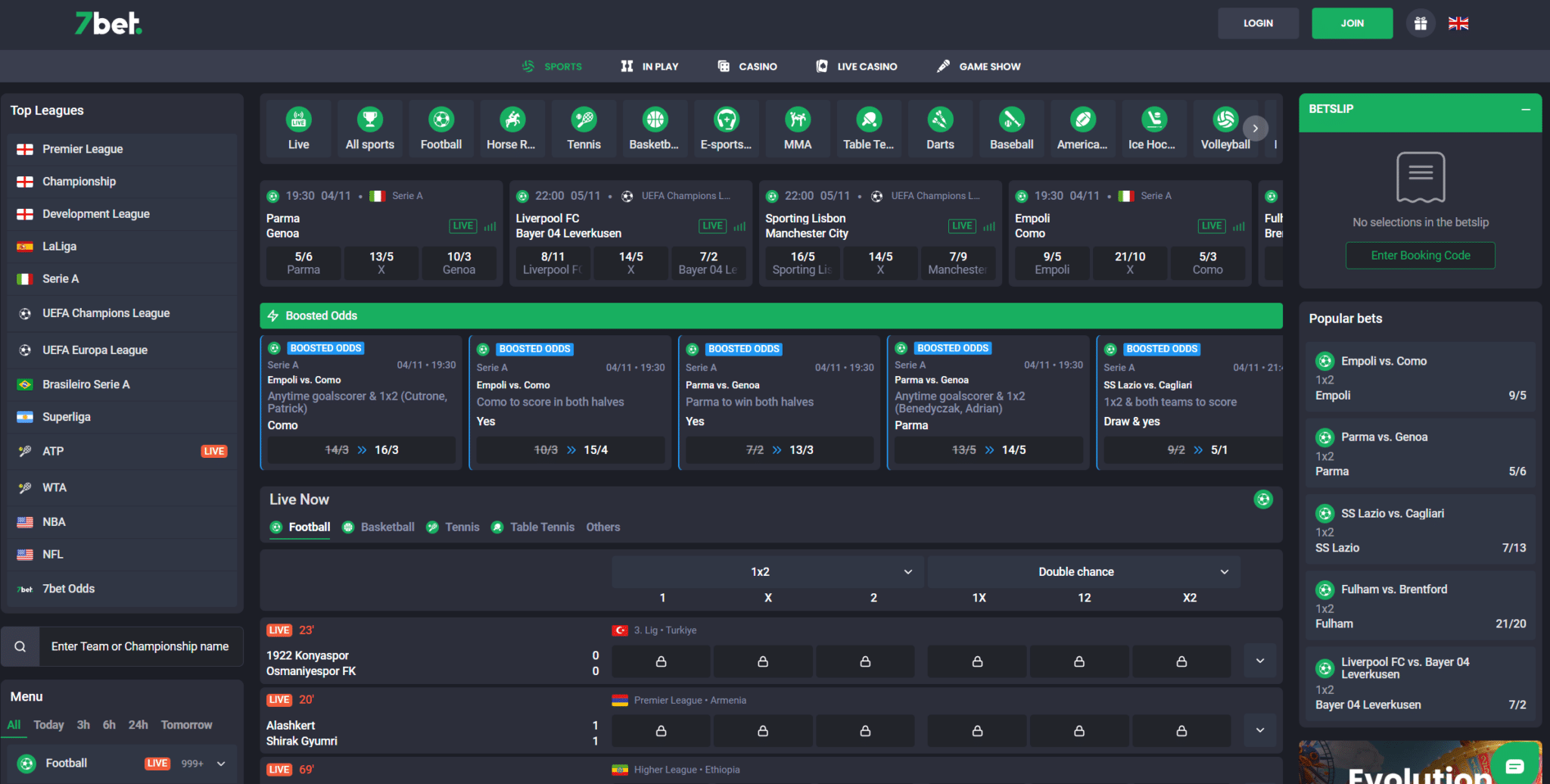This screenshot has width=1550, height=784.
Task: Open stats bars icon for Parma Genoa
Action: [x=490, y=226]
